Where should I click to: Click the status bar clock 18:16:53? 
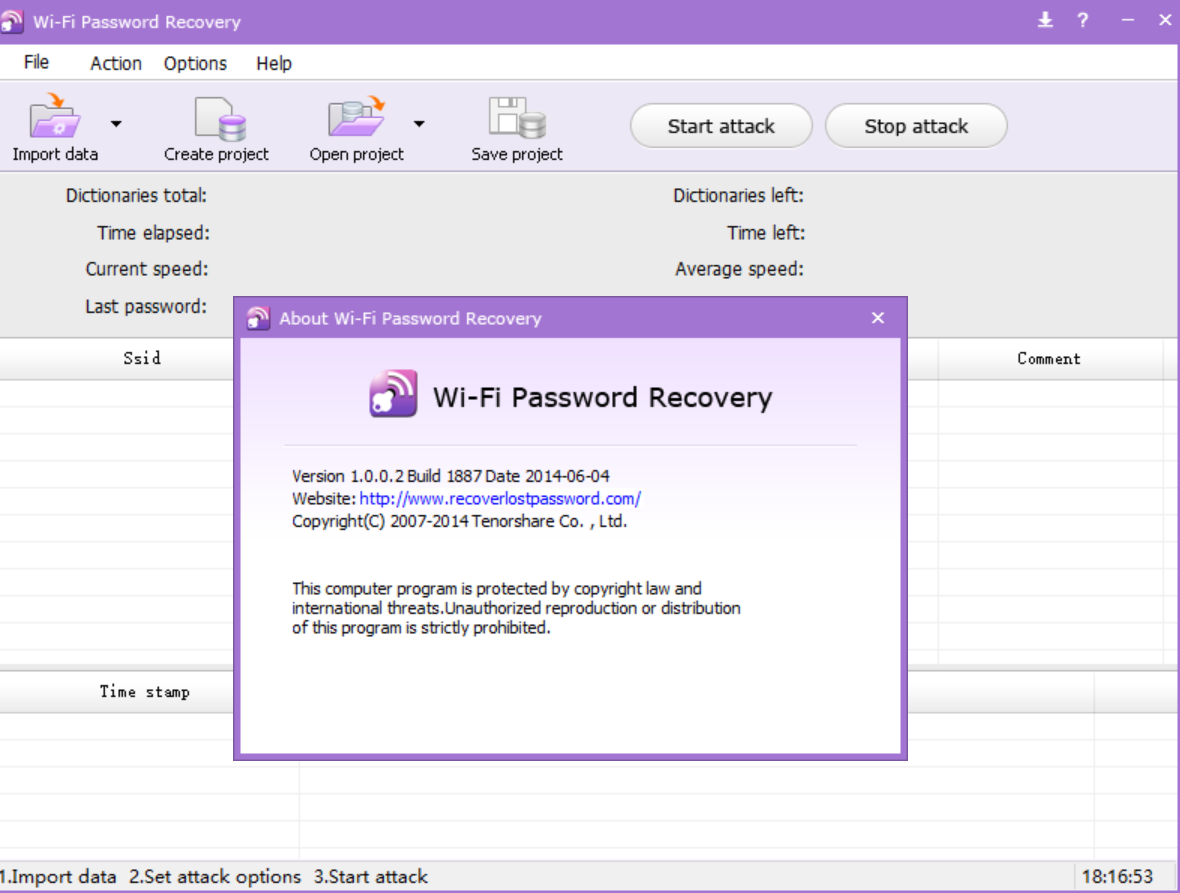[x=1117, y=876]
